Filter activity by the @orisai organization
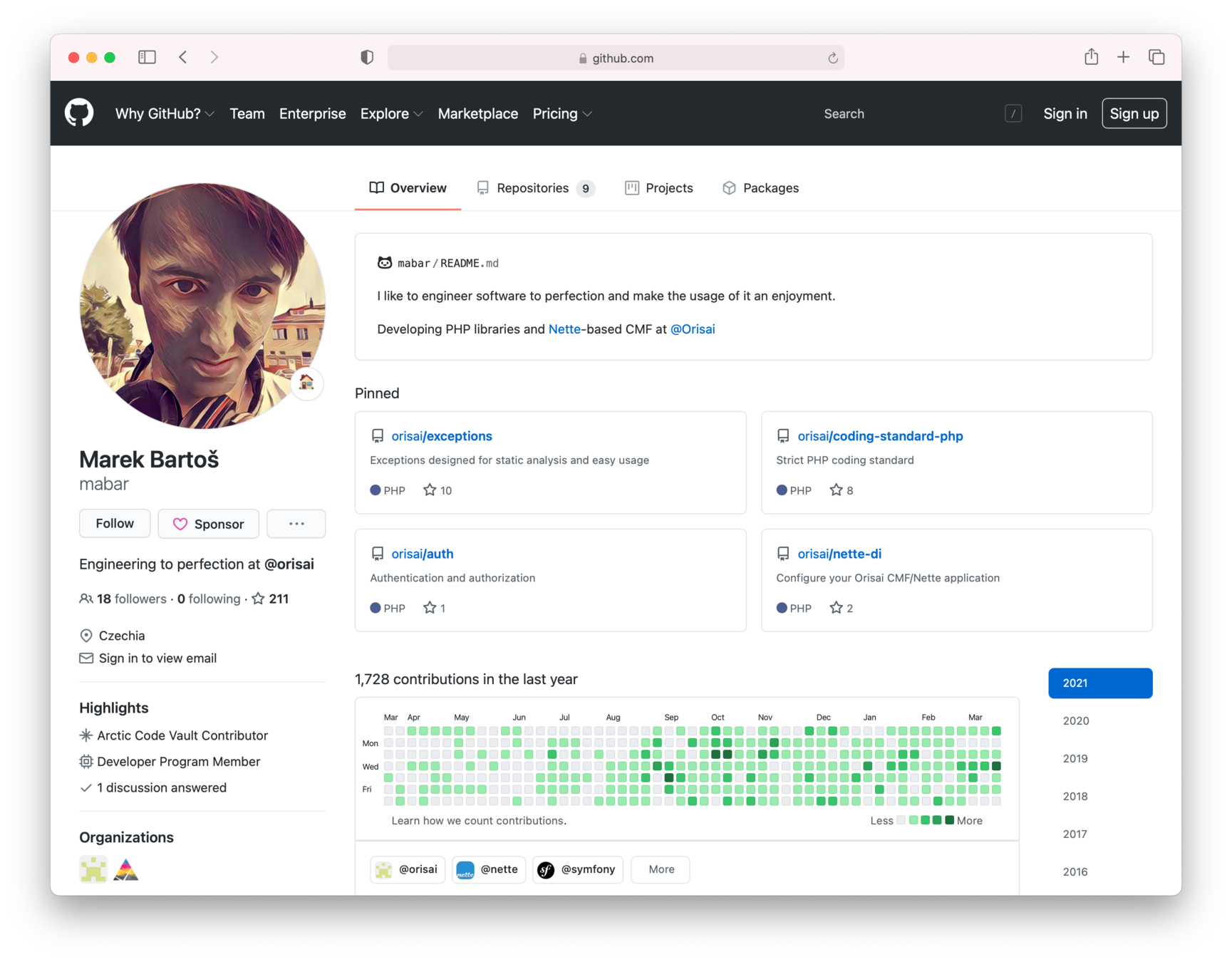1232x962 pixels. (x=408, y=869)
